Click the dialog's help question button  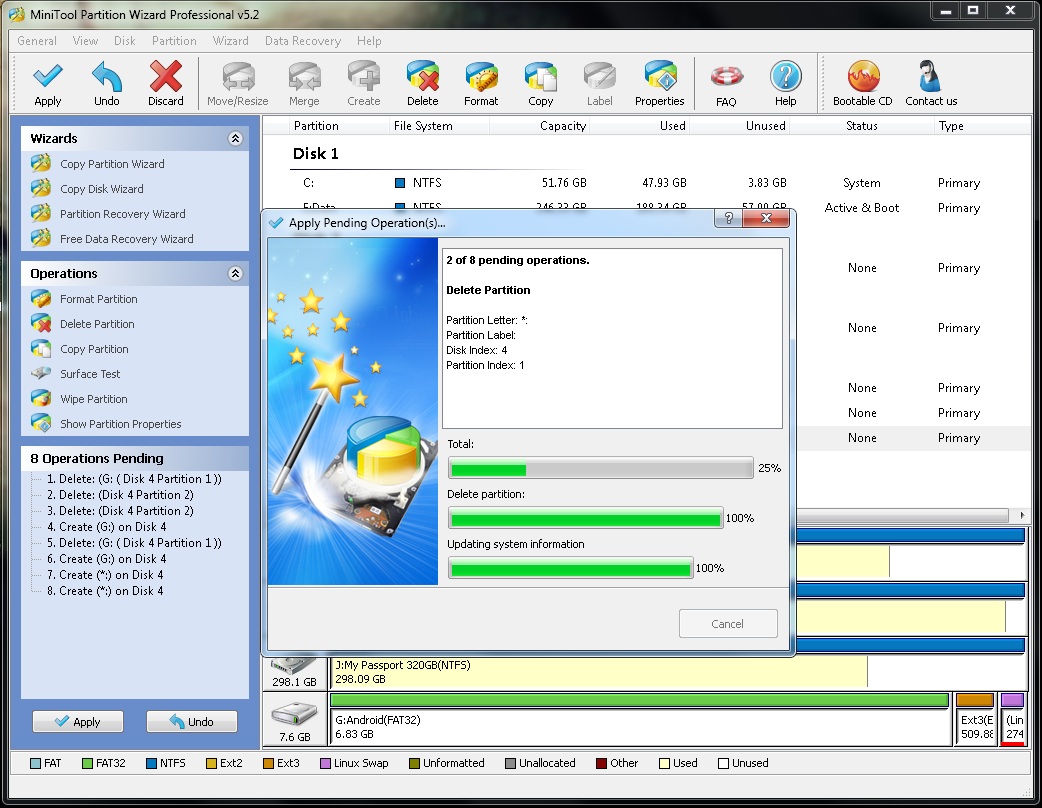728,219
